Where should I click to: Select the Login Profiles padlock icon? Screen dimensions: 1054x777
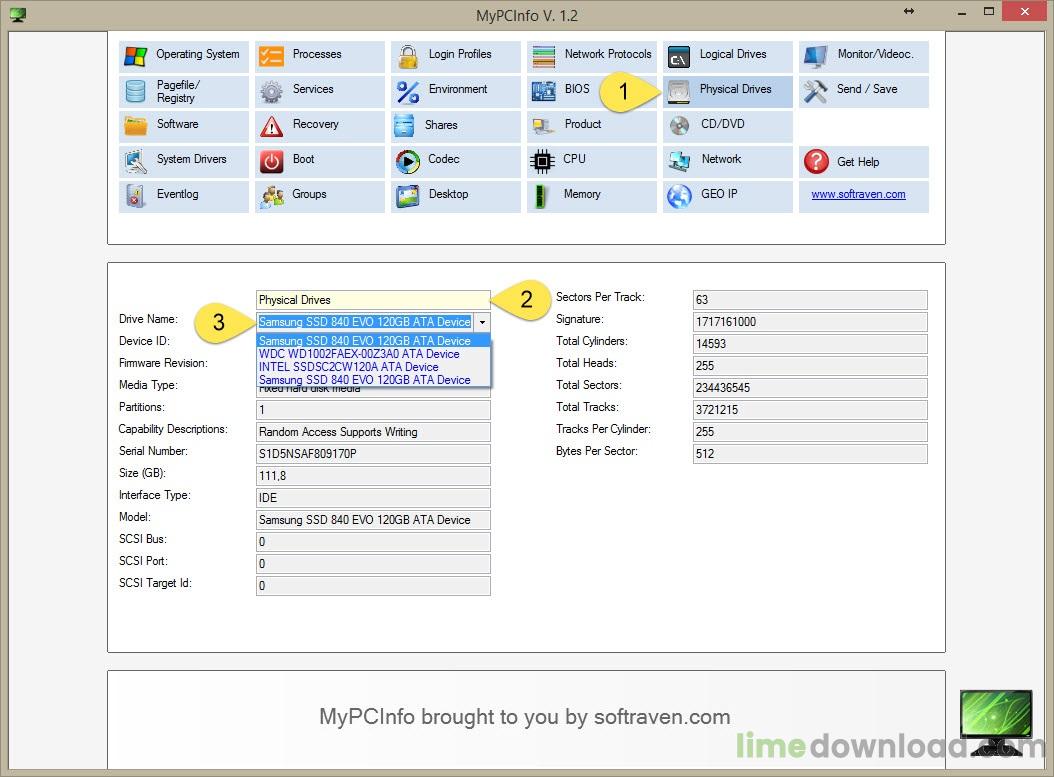[407, 56]
